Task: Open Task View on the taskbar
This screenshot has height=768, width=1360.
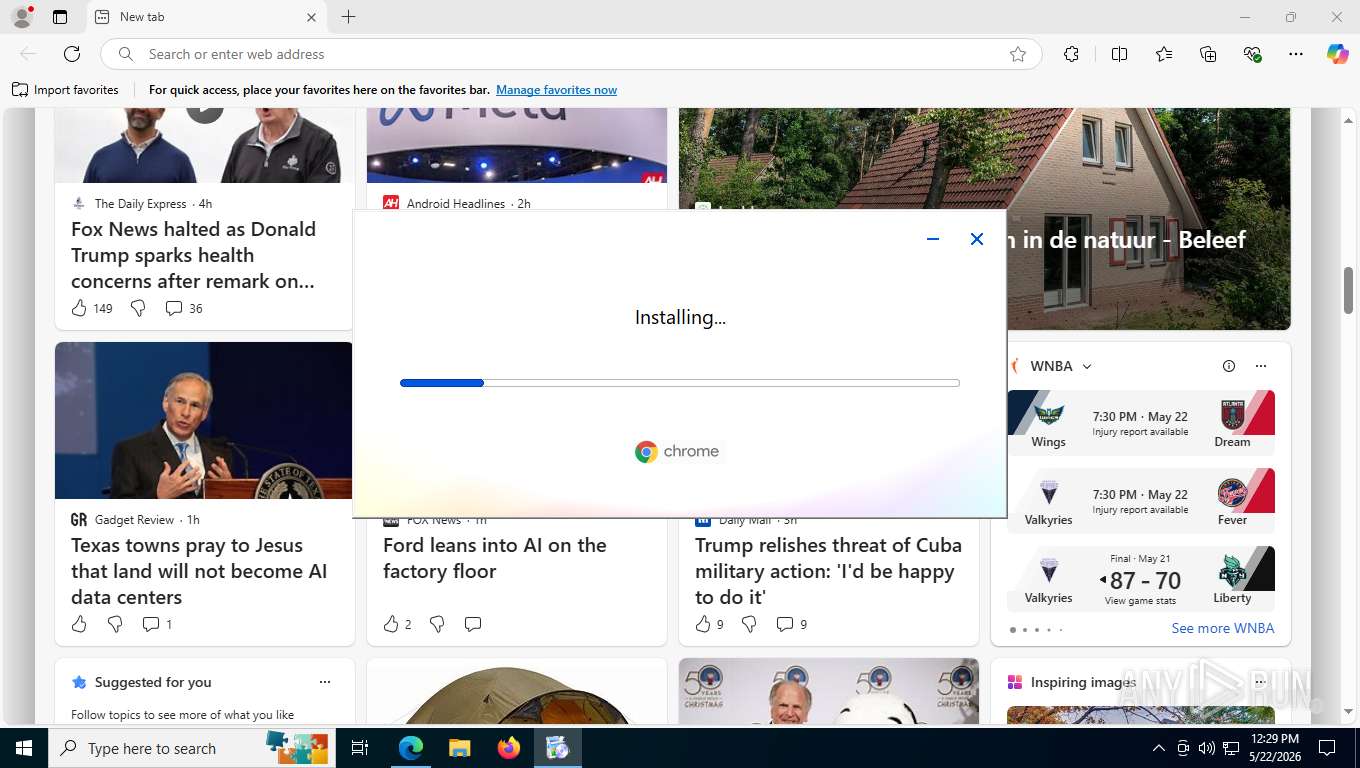Action: [x=360, y=748]
